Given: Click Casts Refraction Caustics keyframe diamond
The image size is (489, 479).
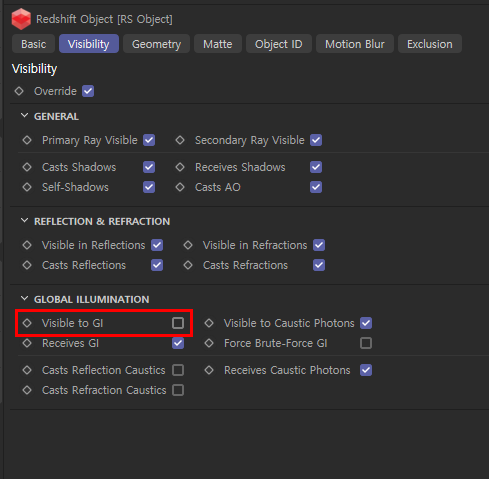Looking at the screenshot, I should tap(27, 390).
